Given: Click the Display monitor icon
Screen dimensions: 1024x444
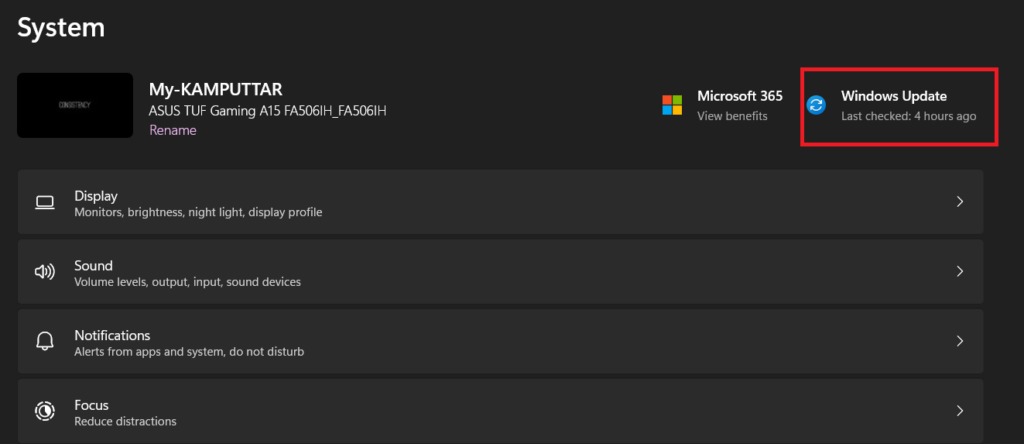Looking at the screenshot, I should [x=44, y=202].
